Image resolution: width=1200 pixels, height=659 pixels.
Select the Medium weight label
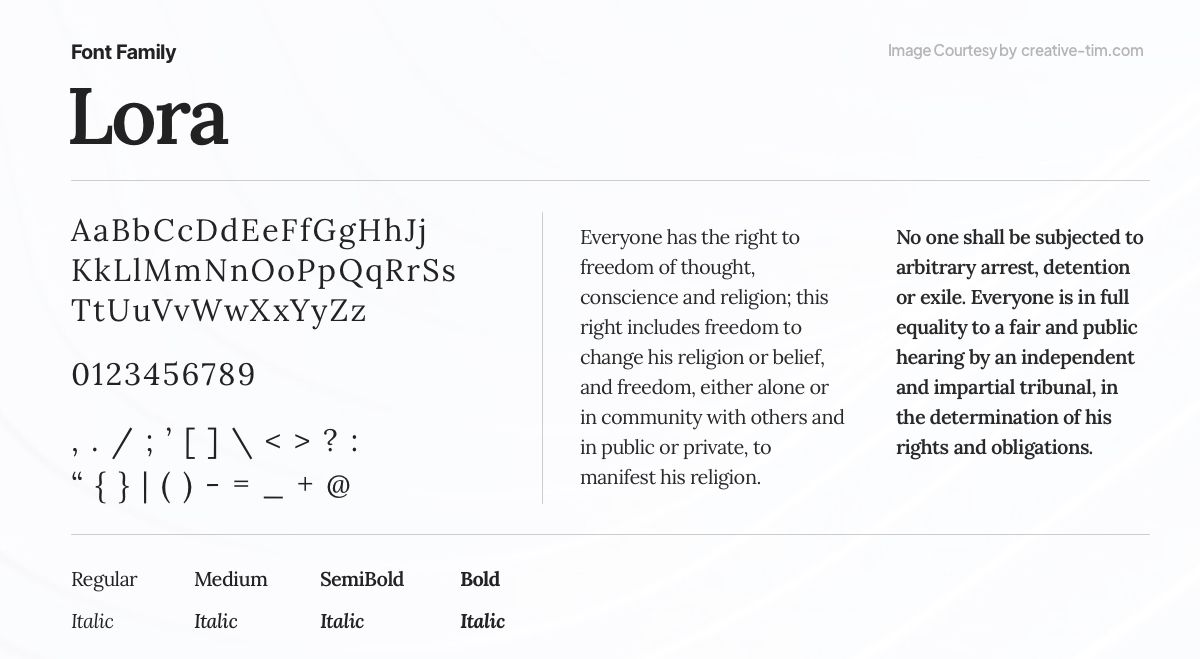pyautogui.click(x=231, y=579)
